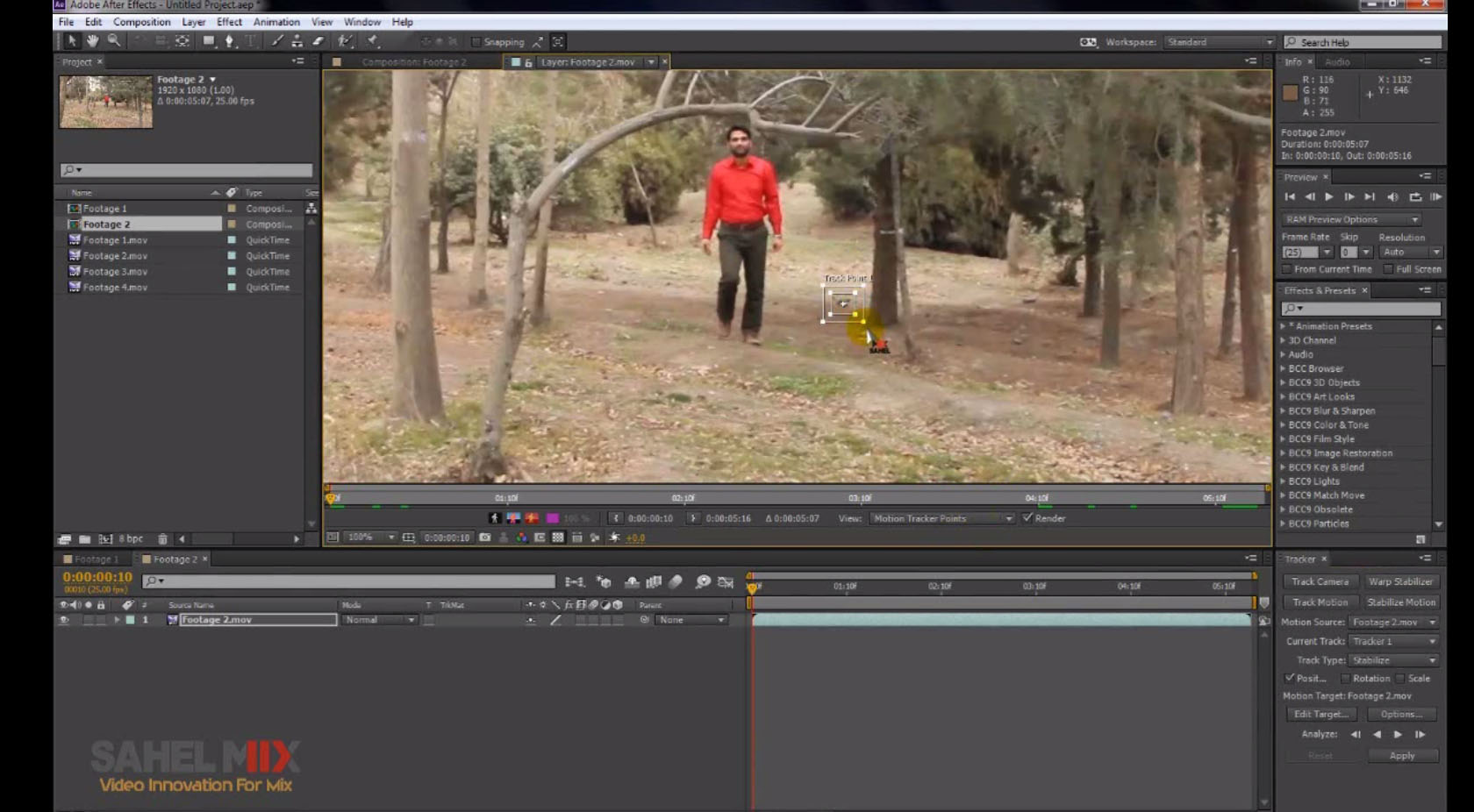
Task: Select the Puppet Pin tool
Action: 373,41
